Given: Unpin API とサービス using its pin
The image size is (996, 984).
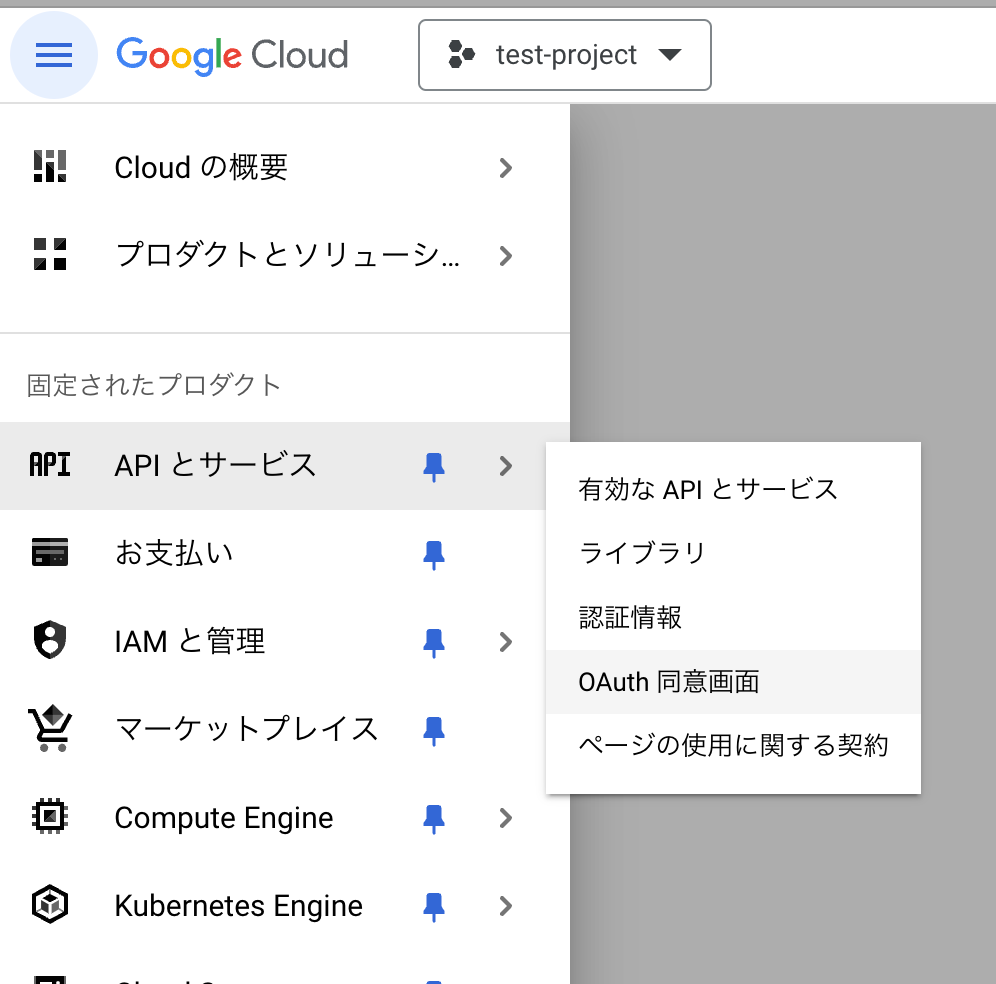Looking at the screenshot, I should [434, 466].
